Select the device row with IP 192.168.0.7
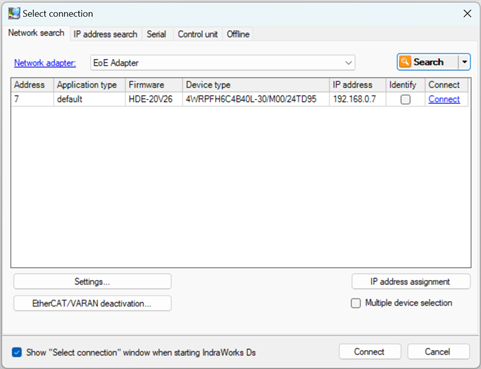 click(x=239, y=99)
